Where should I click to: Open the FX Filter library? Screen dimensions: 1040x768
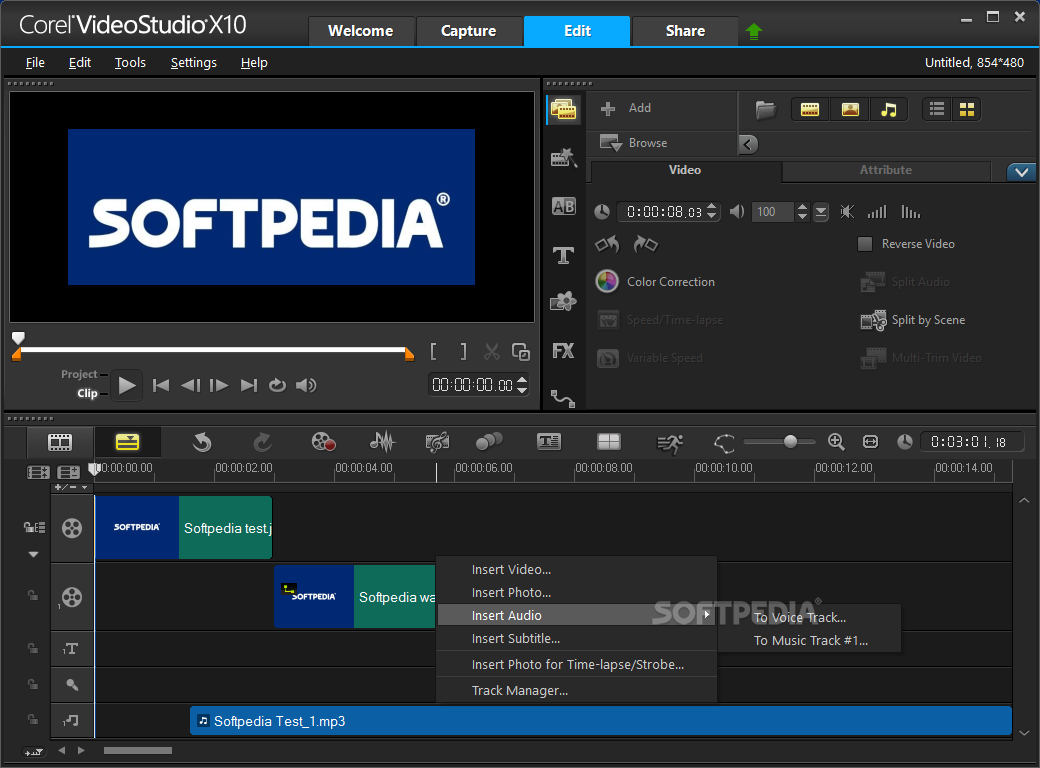point(563,350)
